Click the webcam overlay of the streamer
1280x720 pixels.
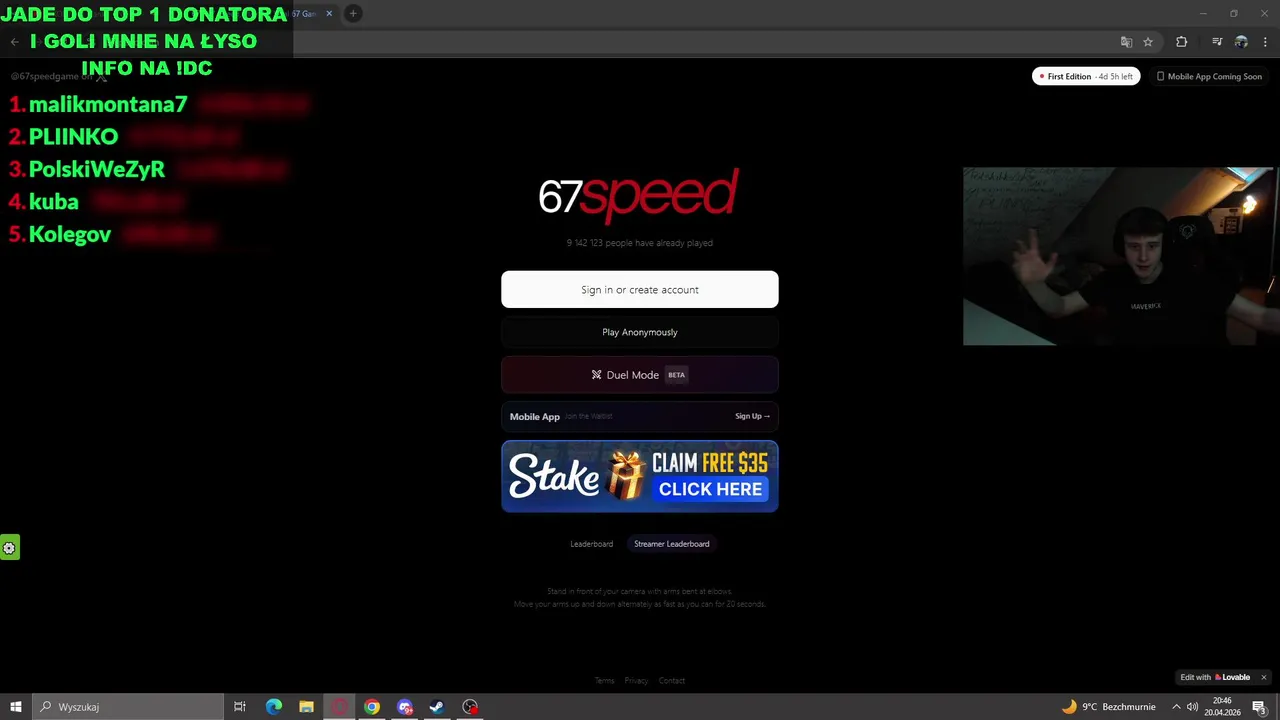1121,256
